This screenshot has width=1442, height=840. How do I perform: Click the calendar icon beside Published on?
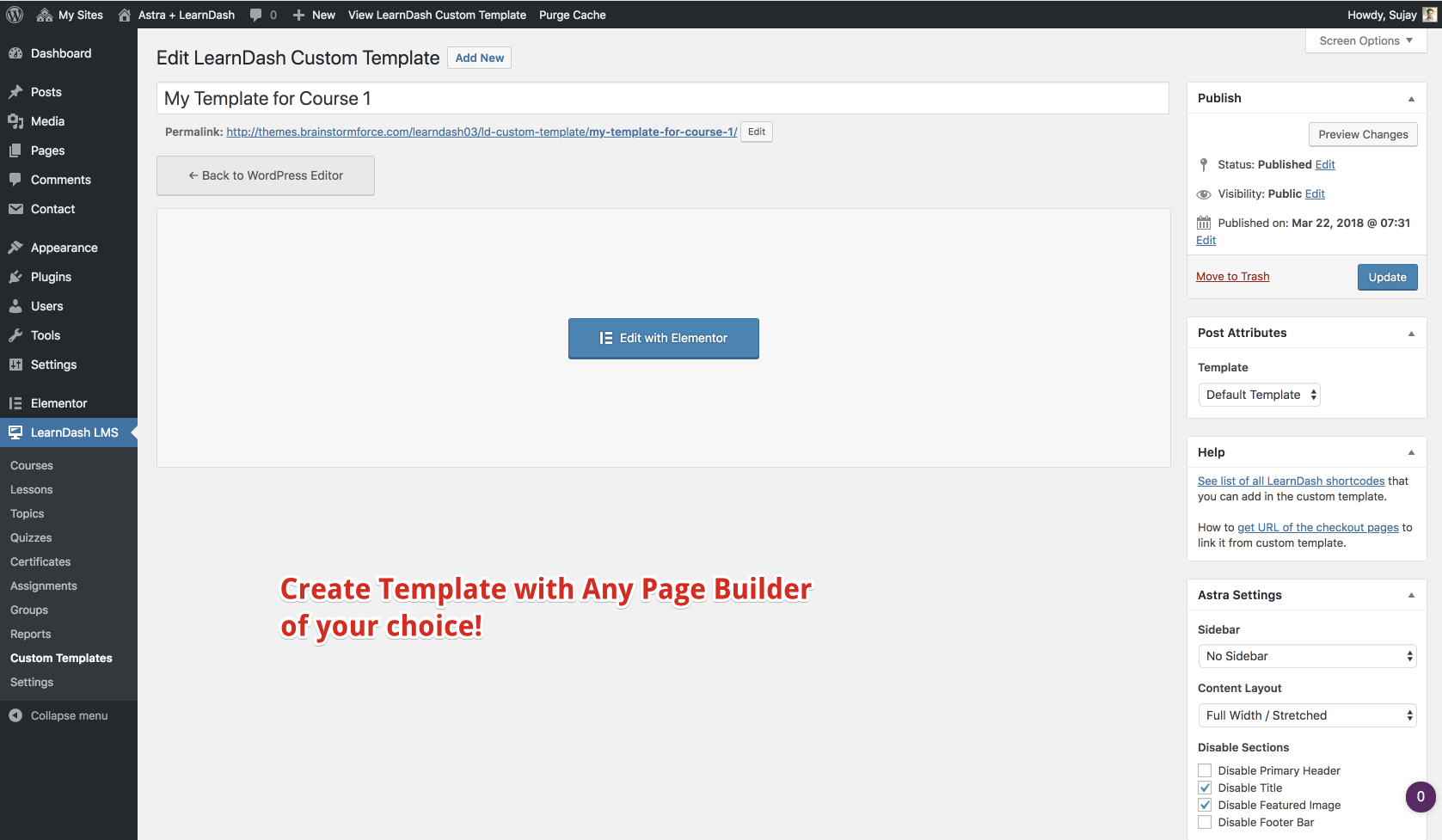click(1204, 223)
